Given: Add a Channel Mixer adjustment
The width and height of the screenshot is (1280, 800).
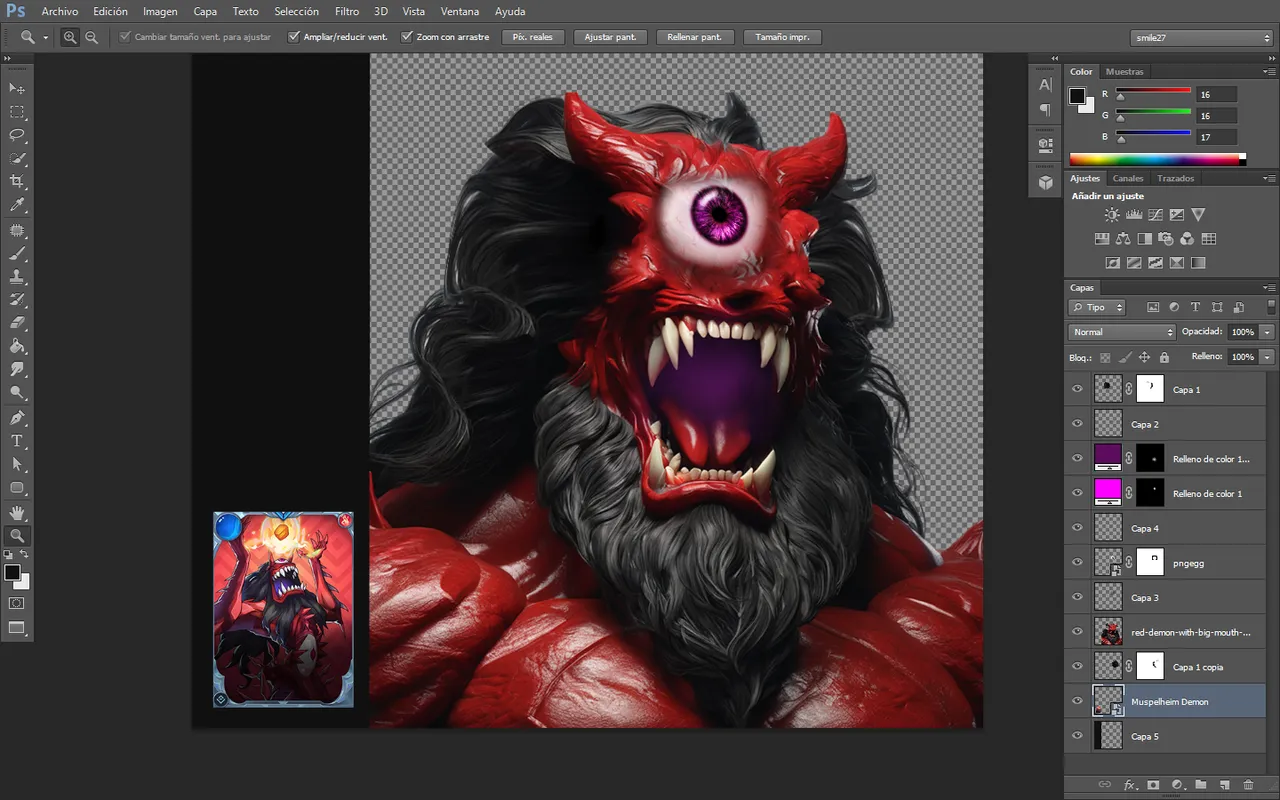Looking at the screenshot, I should click(1187, 239).
